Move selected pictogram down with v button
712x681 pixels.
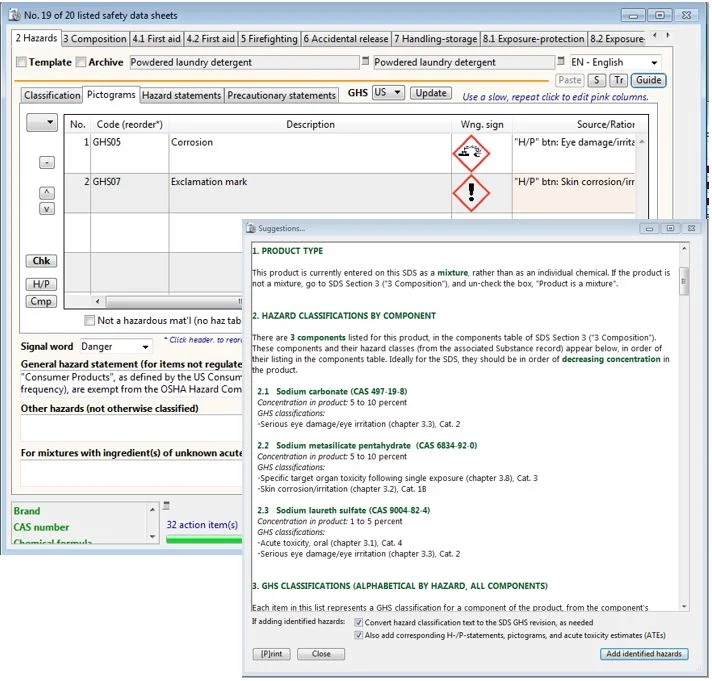[47, 209]
